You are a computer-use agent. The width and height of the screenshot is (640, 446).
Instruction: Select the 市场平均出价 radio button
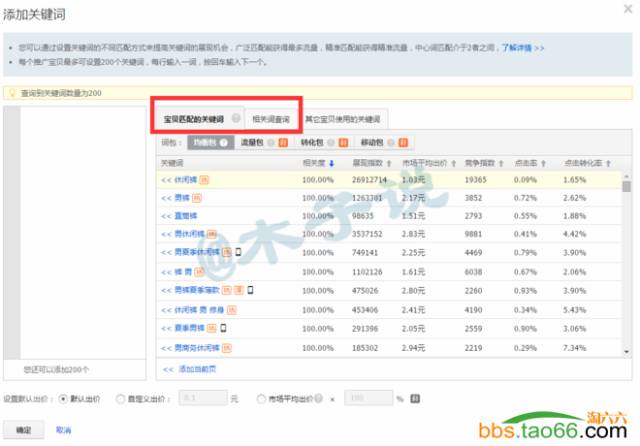[x=261, y=399]
